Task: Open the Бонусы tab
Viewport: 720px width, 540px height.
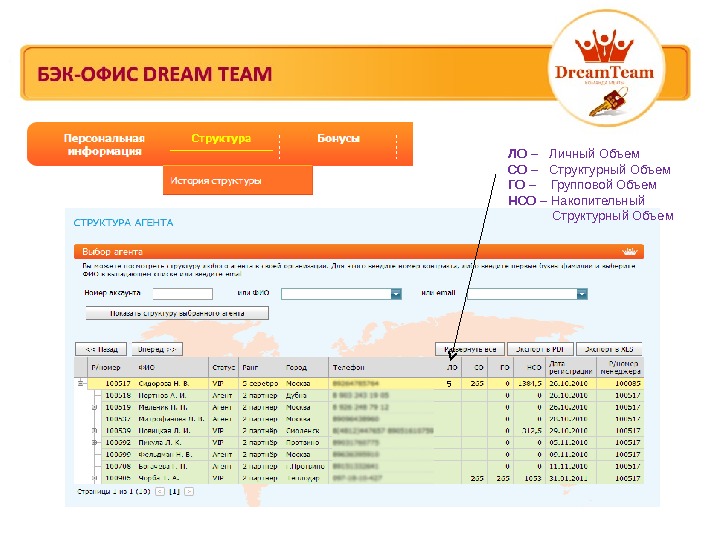Action: tap(338, 138)
